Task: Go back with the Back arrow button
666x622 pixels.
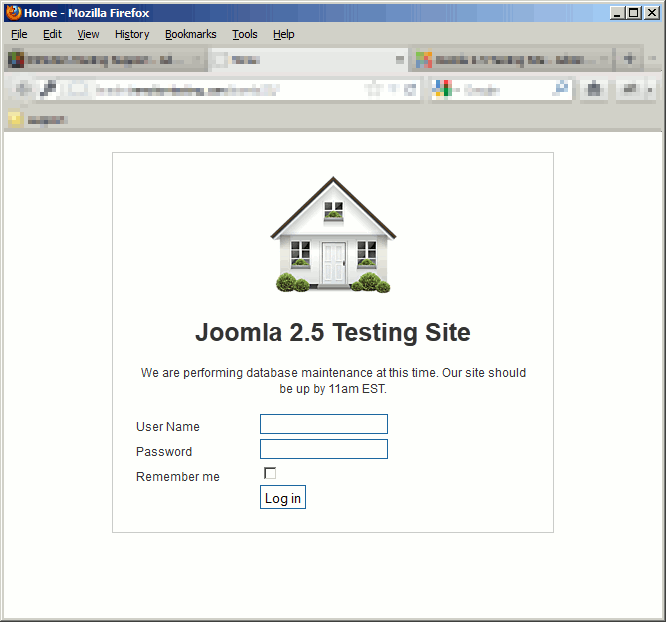Action: point(23,89)
